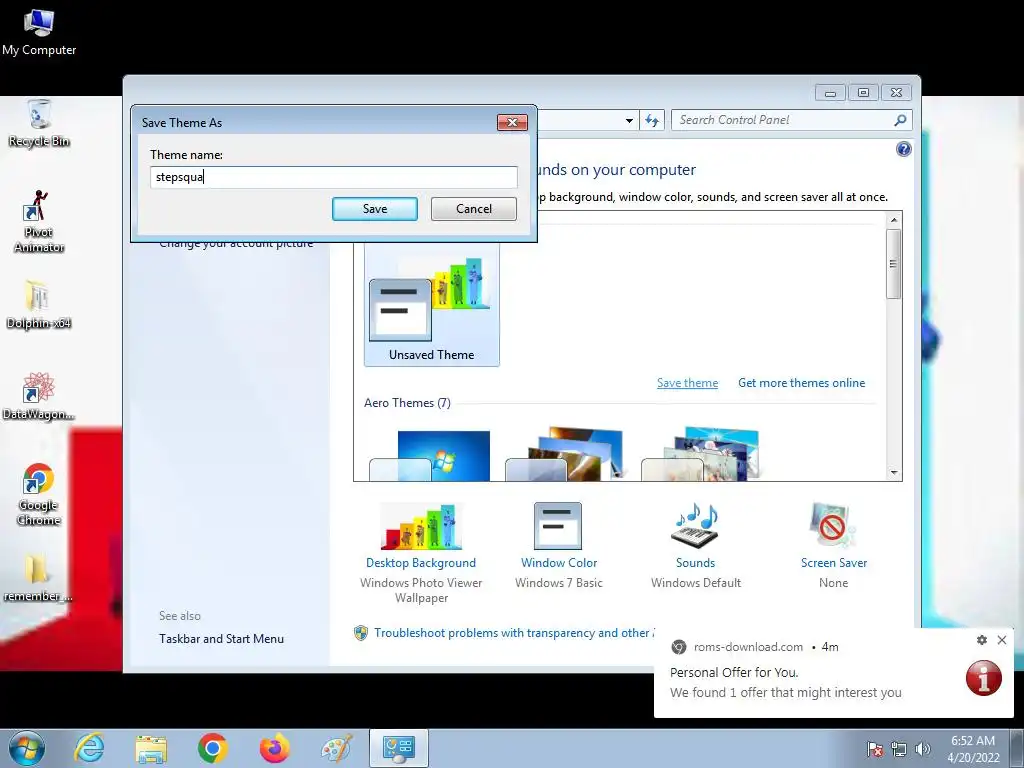Open Window Color settings icon
Image resolution: width=1024 pixels, height=768 pixels.
[x=558, y=526]
